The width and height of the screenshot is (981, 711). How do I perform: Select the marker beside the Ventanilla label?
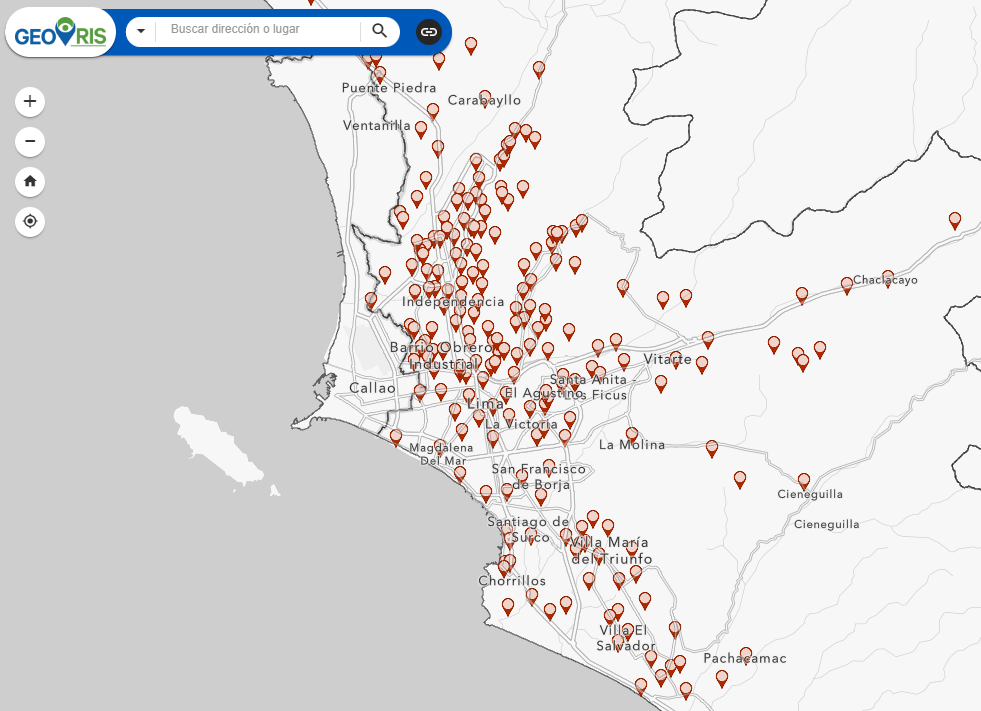[x=421, y=129]
